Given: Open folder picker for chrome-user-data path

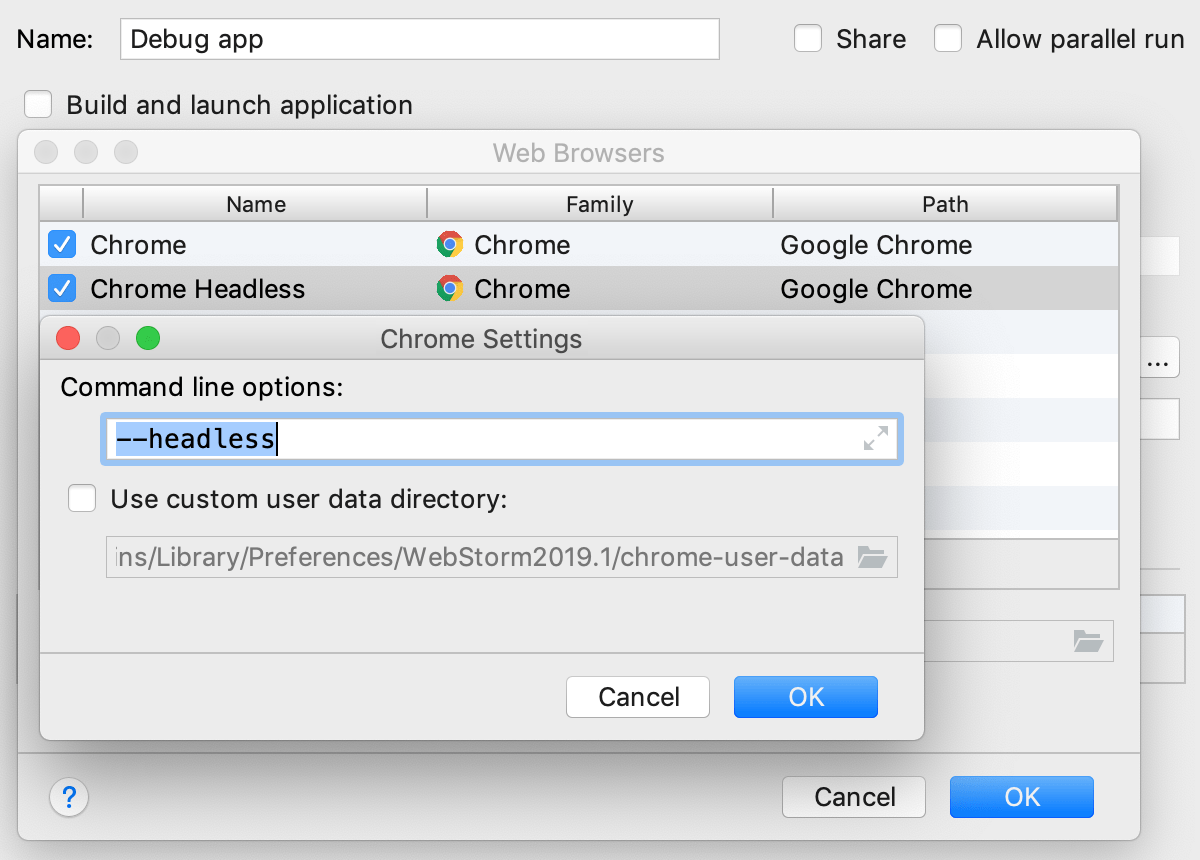Looking at the screenshot, I should [x=871, y=557].
